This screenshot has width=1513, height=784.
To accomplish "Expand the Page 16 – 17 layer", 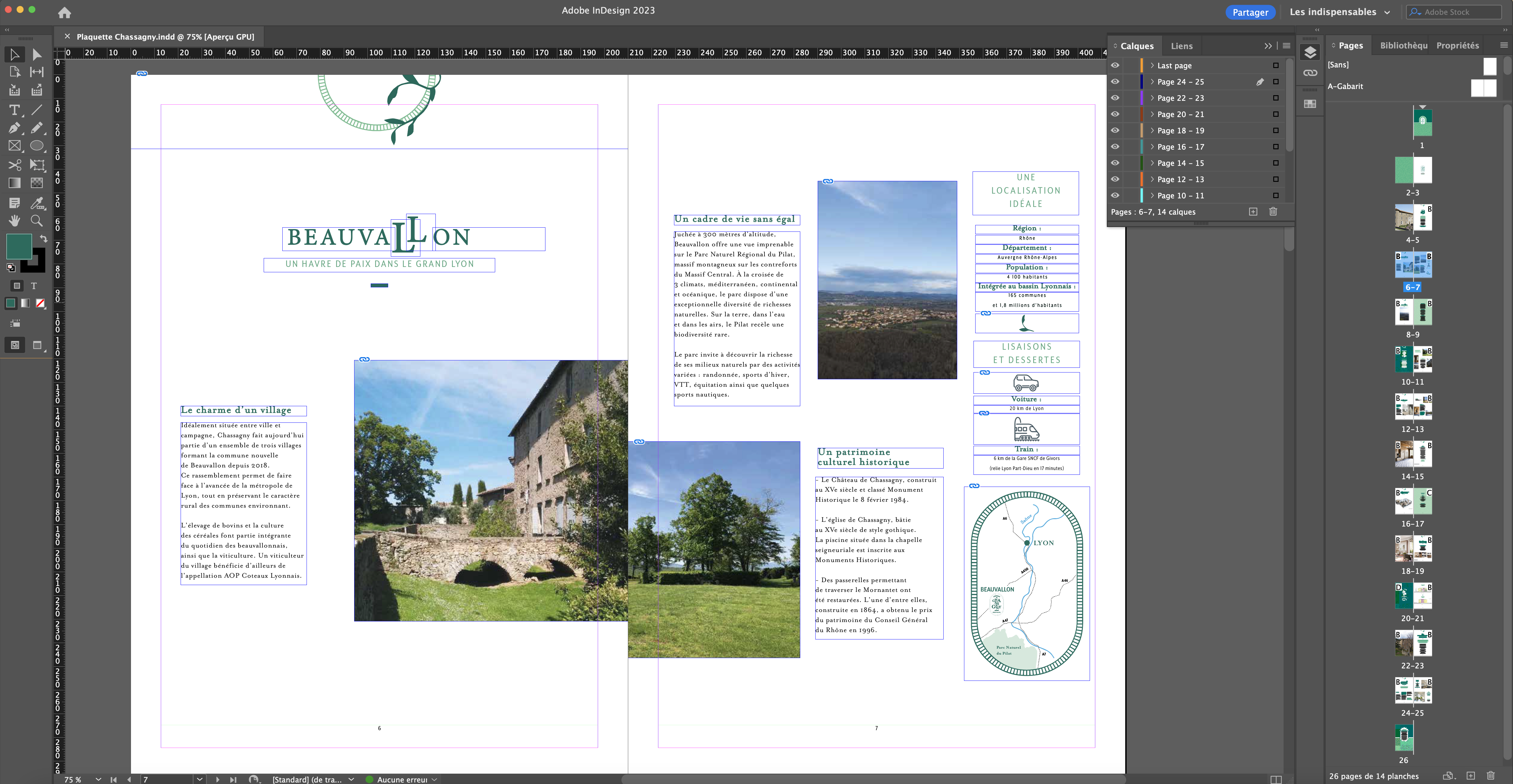I will pyautogui.click(x=1152, y=147).
